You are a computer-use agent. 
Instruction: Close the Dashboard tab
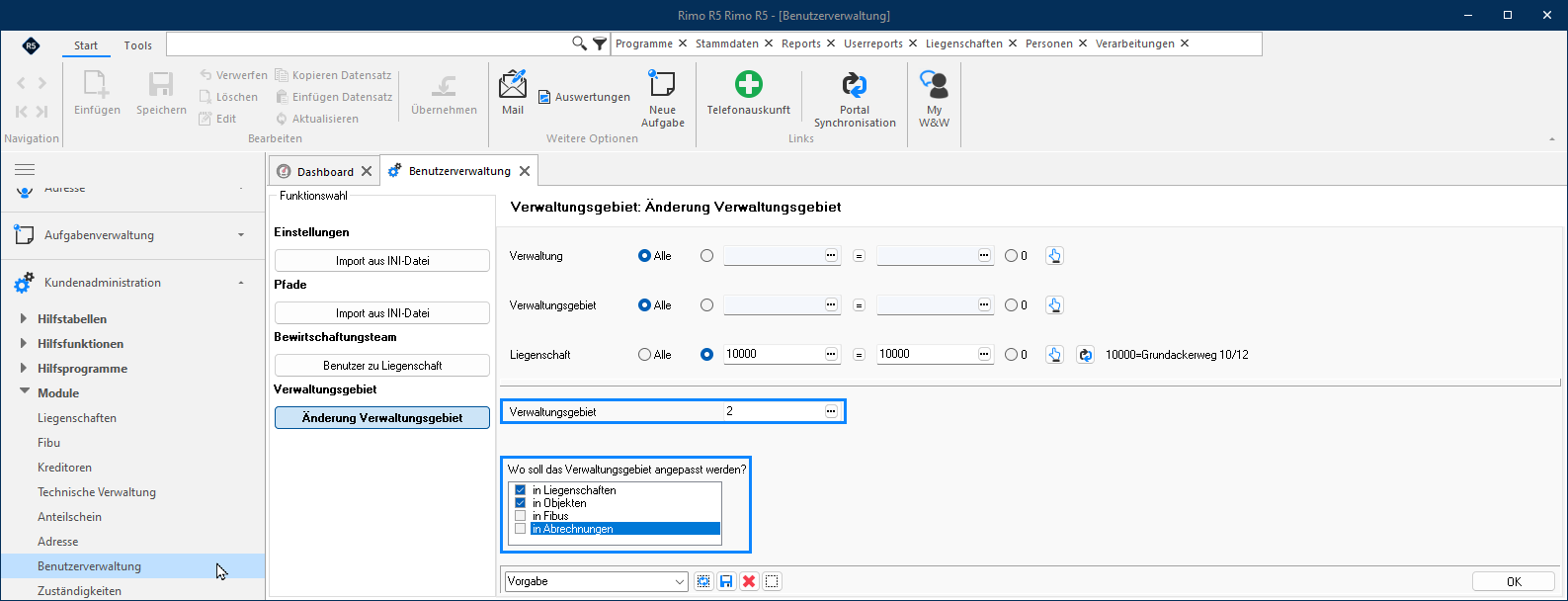pos(367,171)
